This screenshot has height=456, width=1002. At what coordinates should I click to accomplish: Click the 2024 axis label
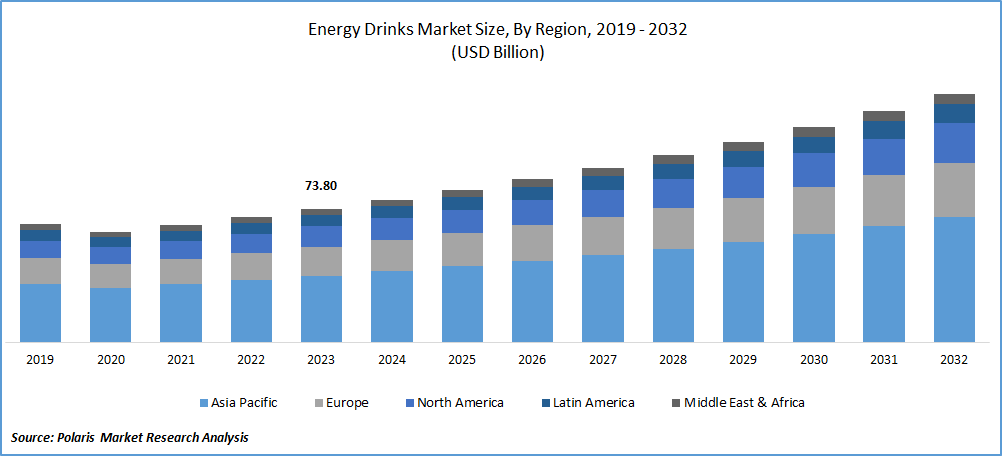pyautogui.click(x=392, y=360)
